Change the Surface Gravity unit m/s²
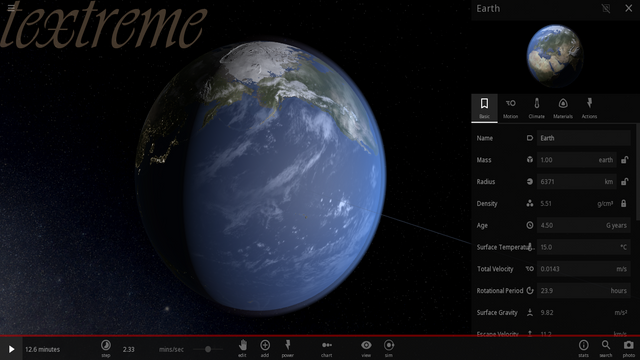This screenshot has width=640, height=360. click(621, 313)
